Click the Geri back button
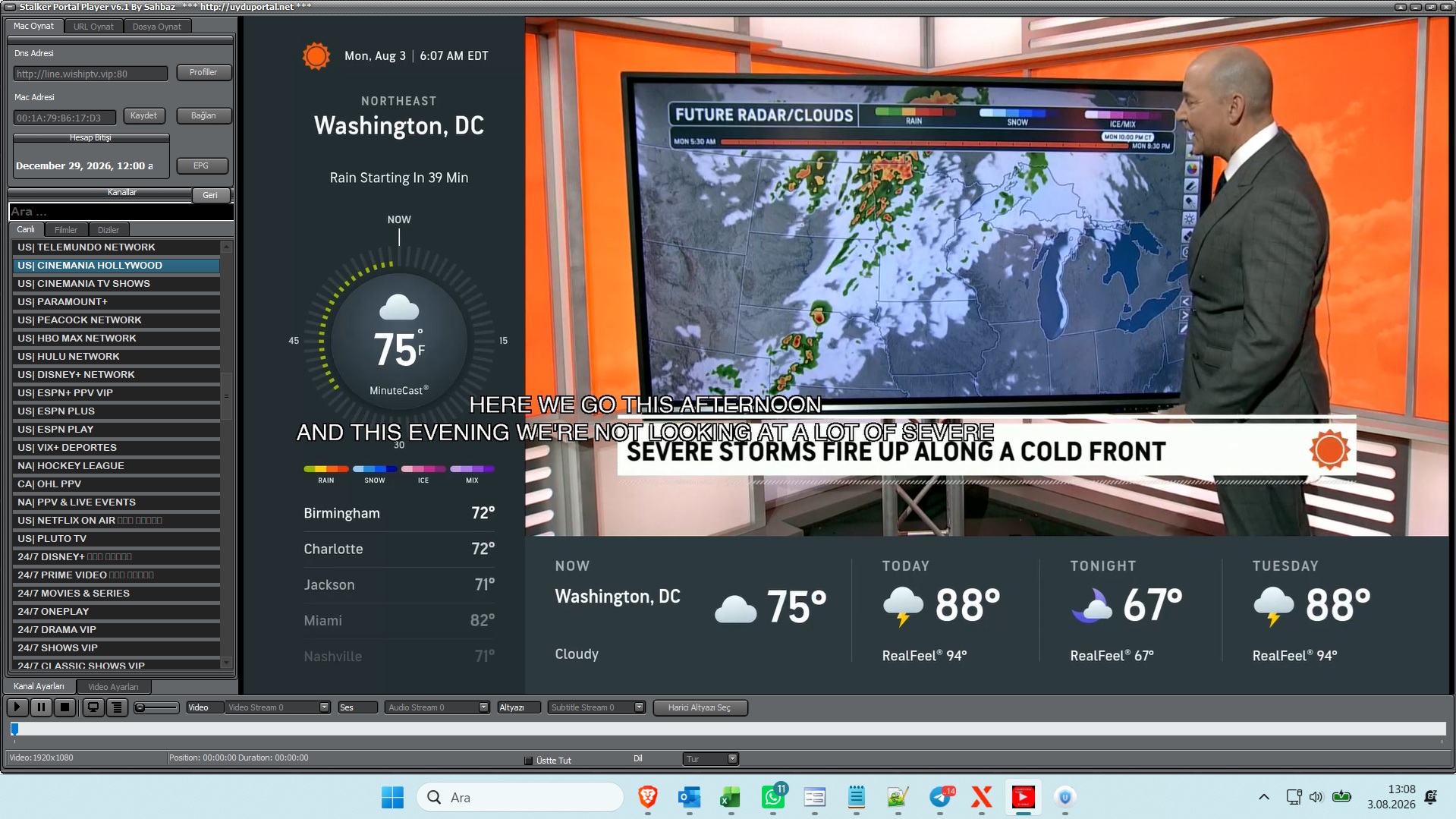1456x819 pixels. pyautogui.click(x=210, y=195)
